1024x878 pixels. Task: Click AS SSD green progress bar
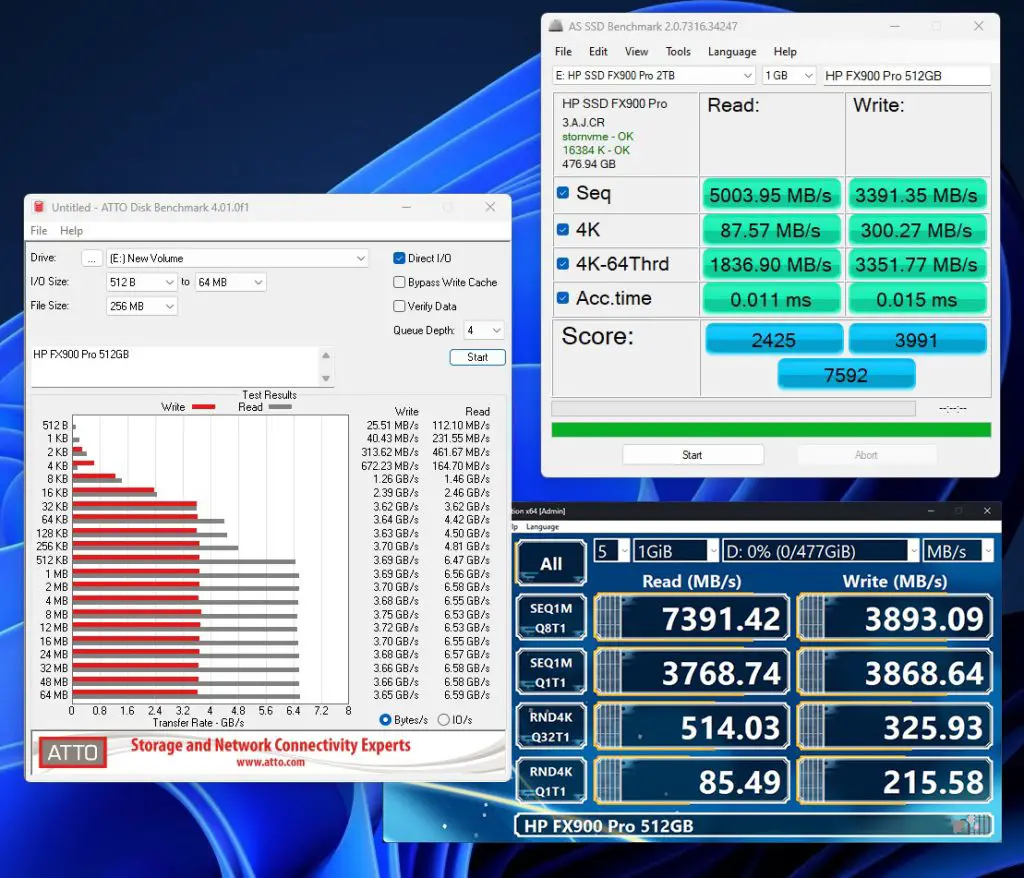point(771,430)
